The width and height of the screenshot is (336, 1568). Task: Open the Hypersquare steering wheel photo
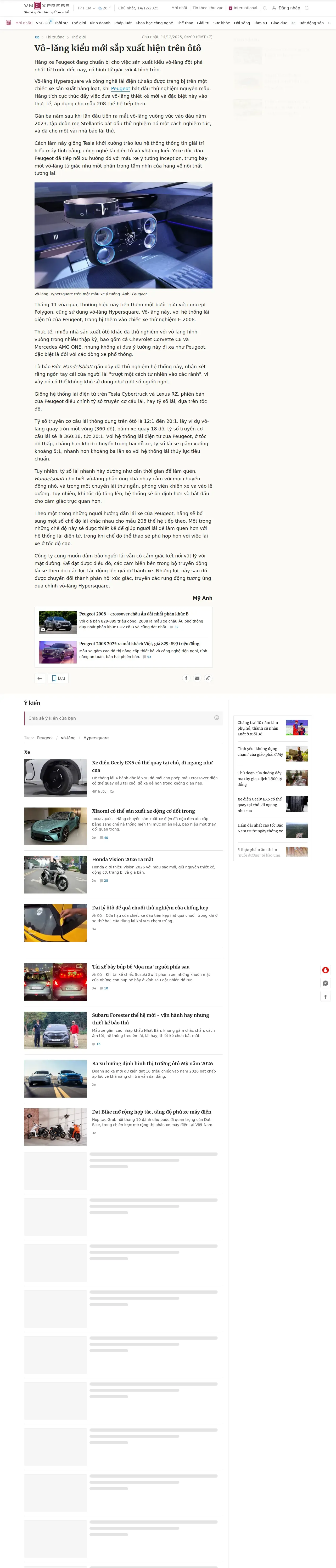[x=123, y=235]
